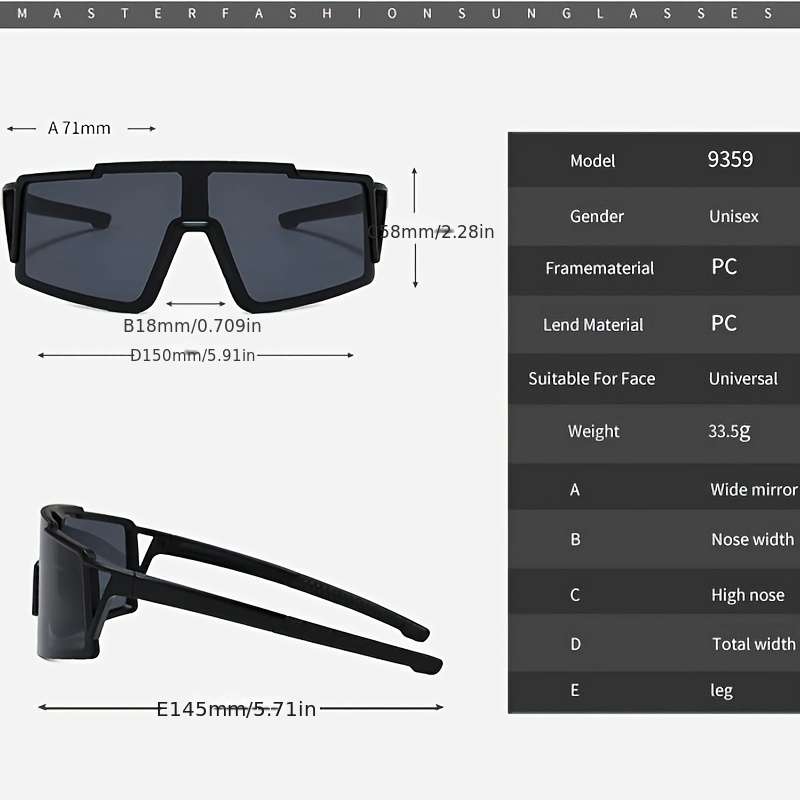This screenshot has height=800, width=800.
Task: Click the model number '9359'
Action: [730, 159]
